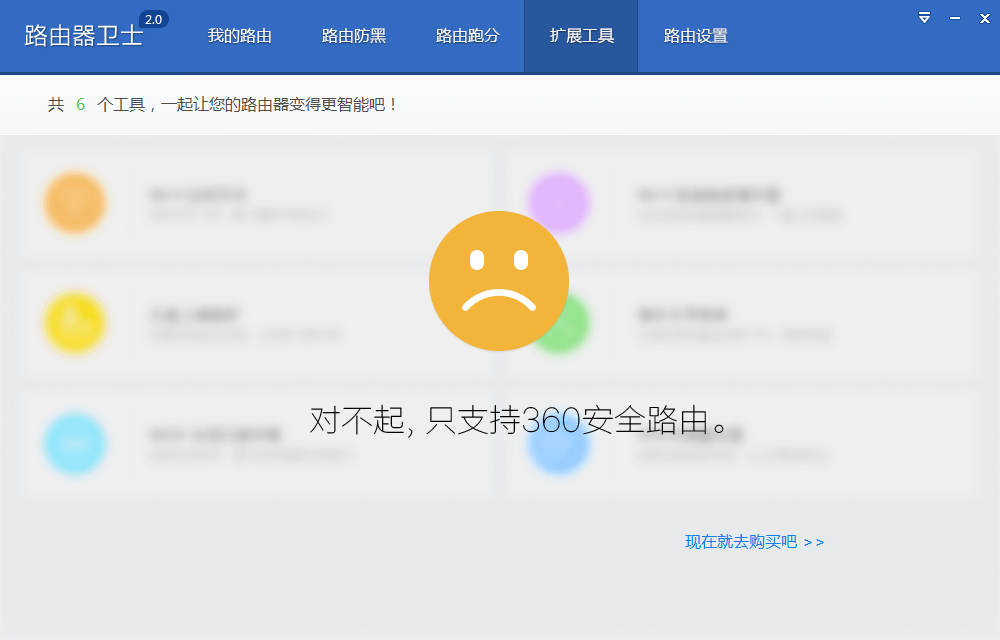Select the 扩展工具 tab
1000x640 pixels.
(581, 36)
